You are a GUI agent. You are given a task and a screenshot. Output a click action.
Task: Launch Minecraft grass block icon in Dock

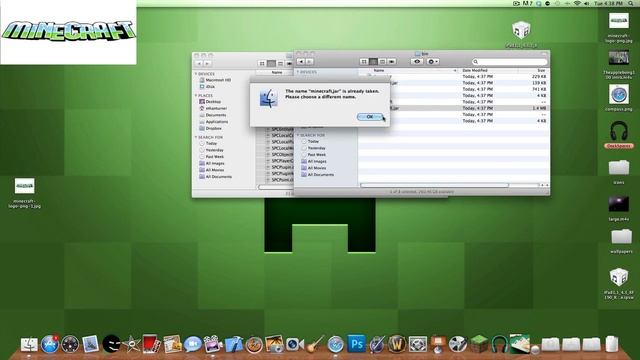point(478,344)
